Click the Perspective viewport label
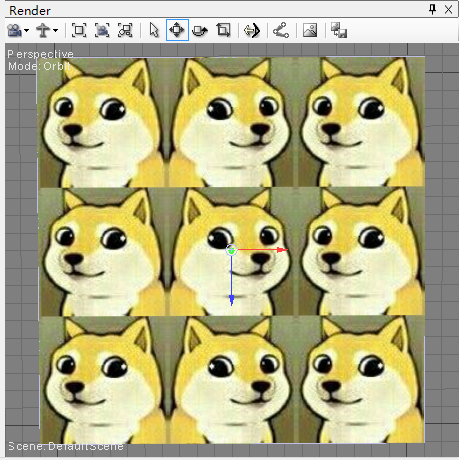 (x=41, y=54)
